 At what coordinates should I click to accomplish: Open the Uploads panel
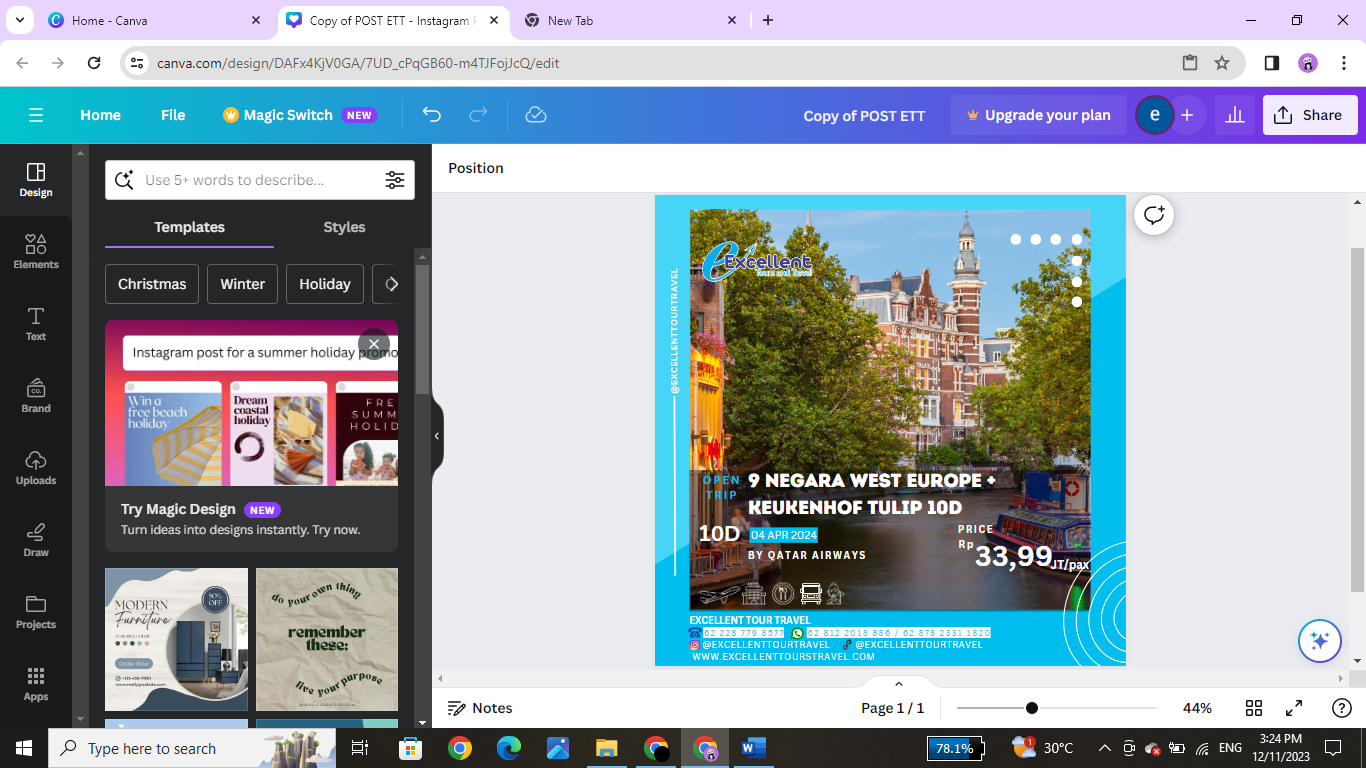(x=36, y=467)
